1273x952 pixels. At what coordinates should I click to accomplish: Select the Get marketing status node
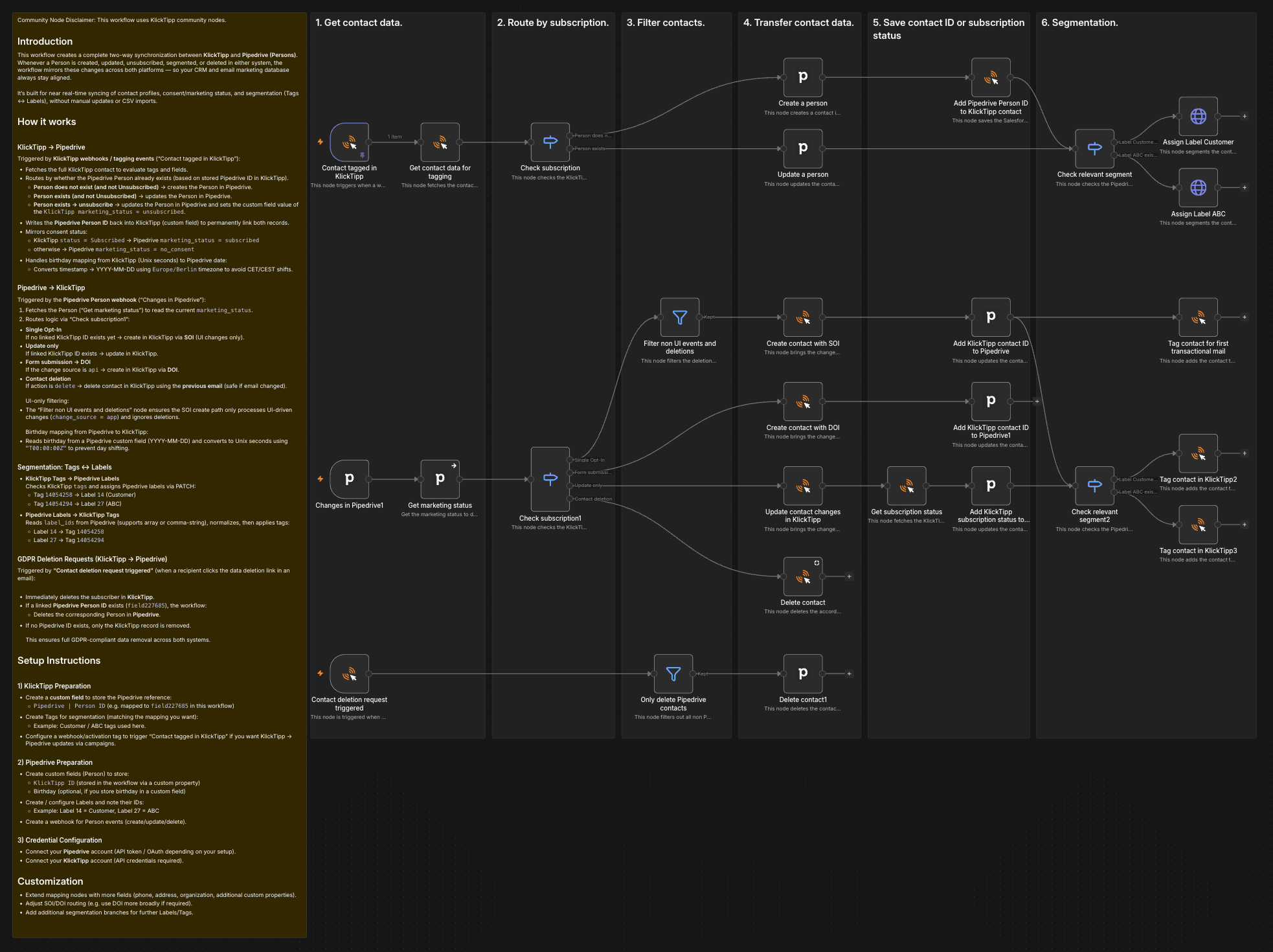(x=440, y=479)
